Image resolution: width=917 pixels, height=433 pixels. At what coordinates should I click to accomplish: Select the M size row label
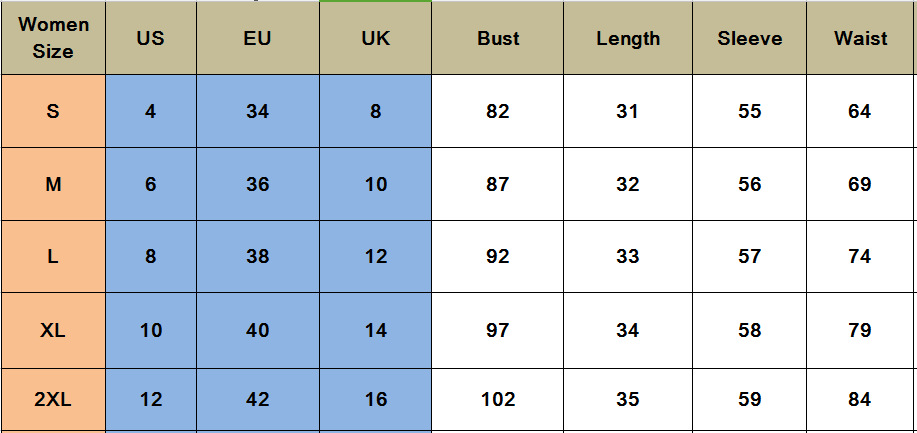pos(53,184)
